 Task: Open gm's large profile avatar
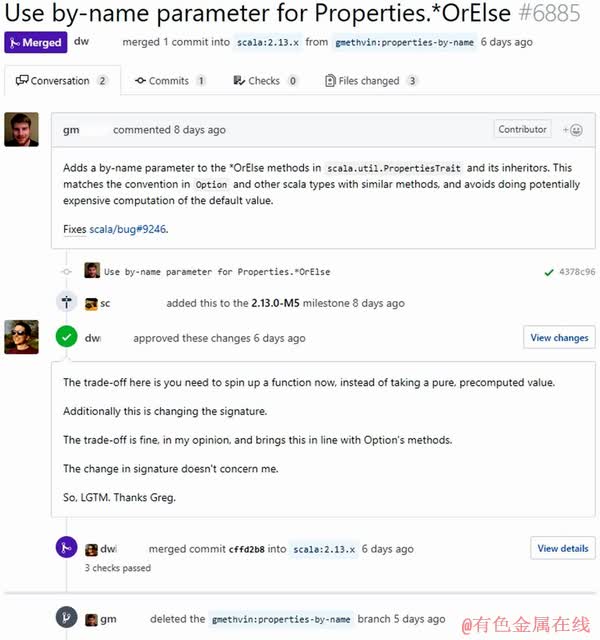22,129
